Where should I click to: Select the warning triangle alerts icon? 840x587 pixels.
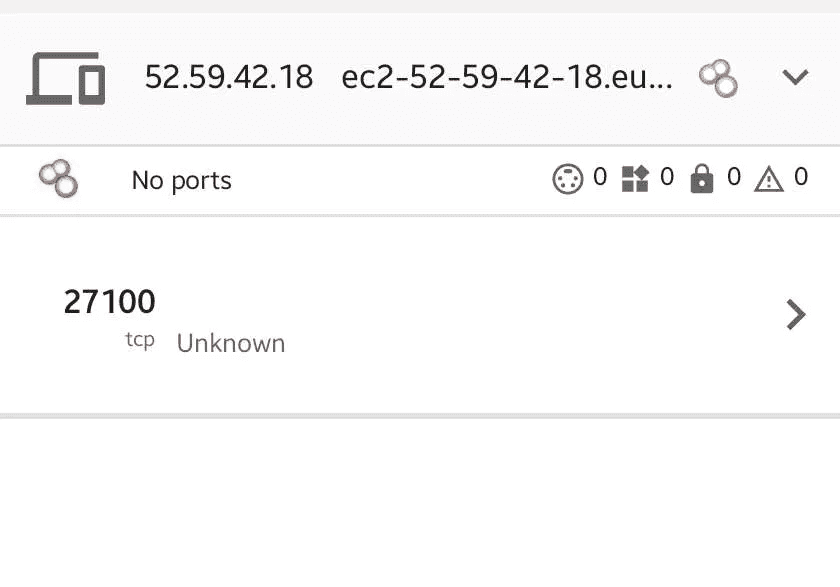pos(768,178)
